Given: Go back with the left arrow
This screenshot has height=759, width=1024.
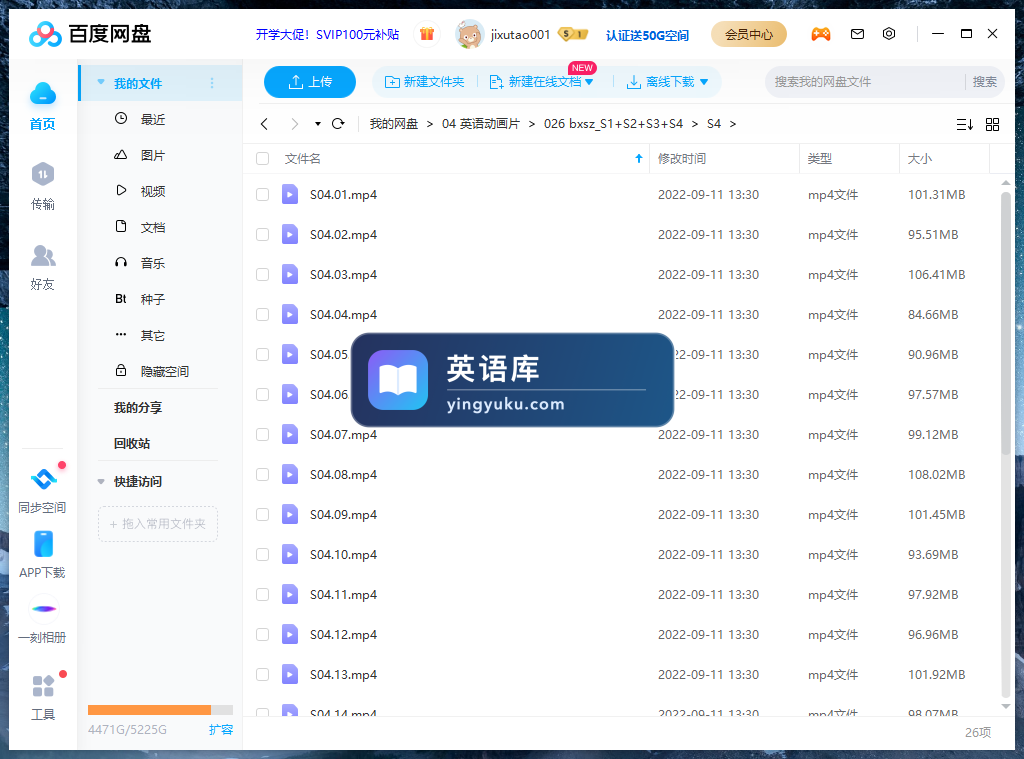Looking at the screenshot, I should (x=264, y=124).
